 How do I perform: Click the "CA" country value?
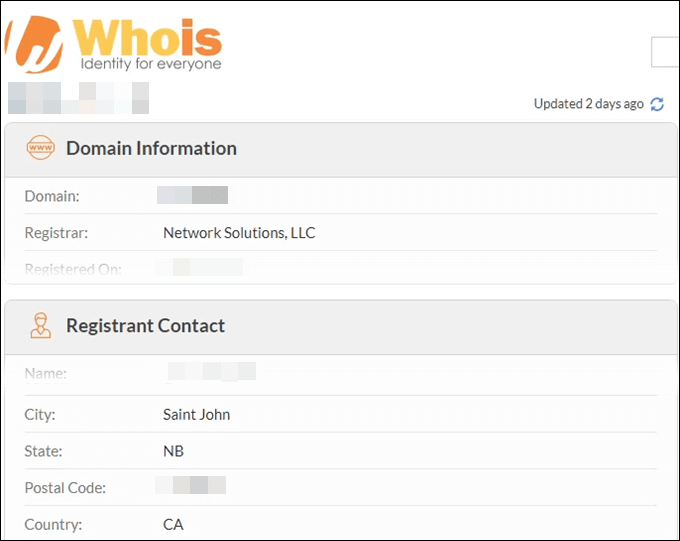pos(173,524)
